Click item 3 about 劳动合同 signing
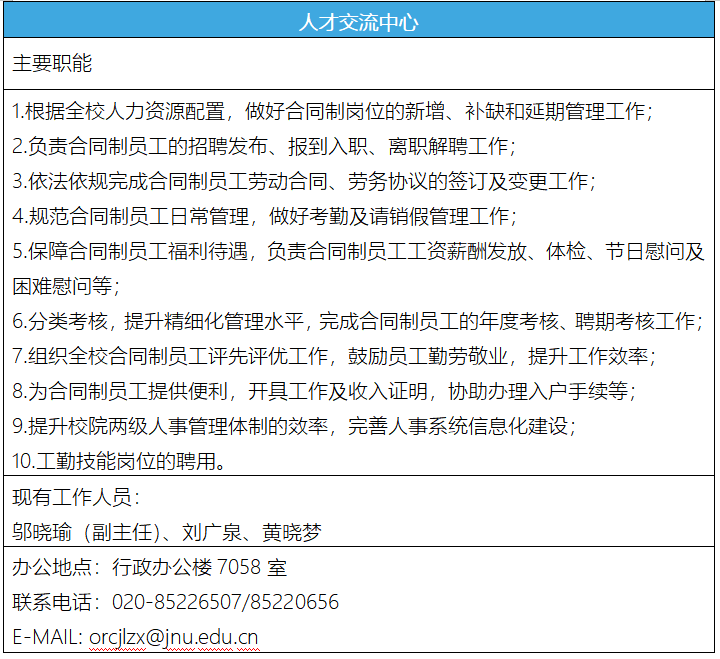Image resolution: width=720 pixels, height=659 pixels. (x=304, y=181)
